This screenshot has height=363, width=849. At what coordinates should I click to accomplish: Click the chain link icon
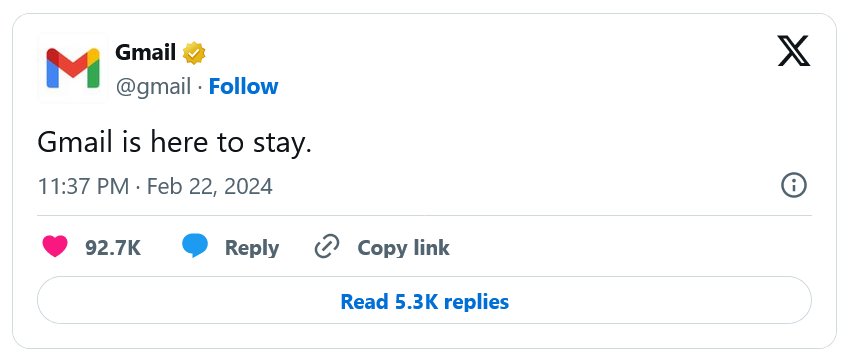point(327,247)
